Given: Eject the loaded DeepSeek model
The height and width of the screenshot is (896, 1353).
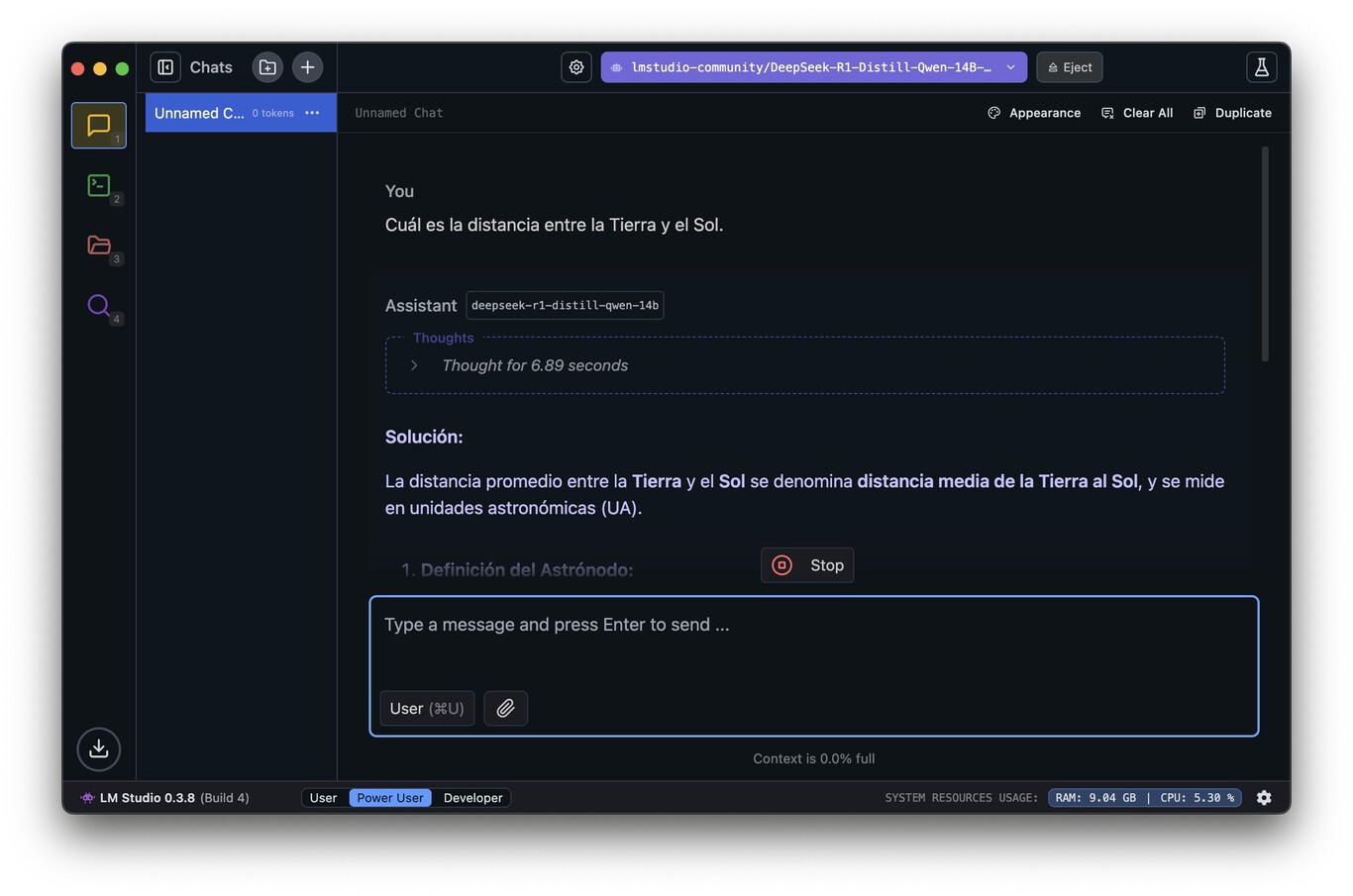Looking at the screenshot, I should tap(1069, 66).
